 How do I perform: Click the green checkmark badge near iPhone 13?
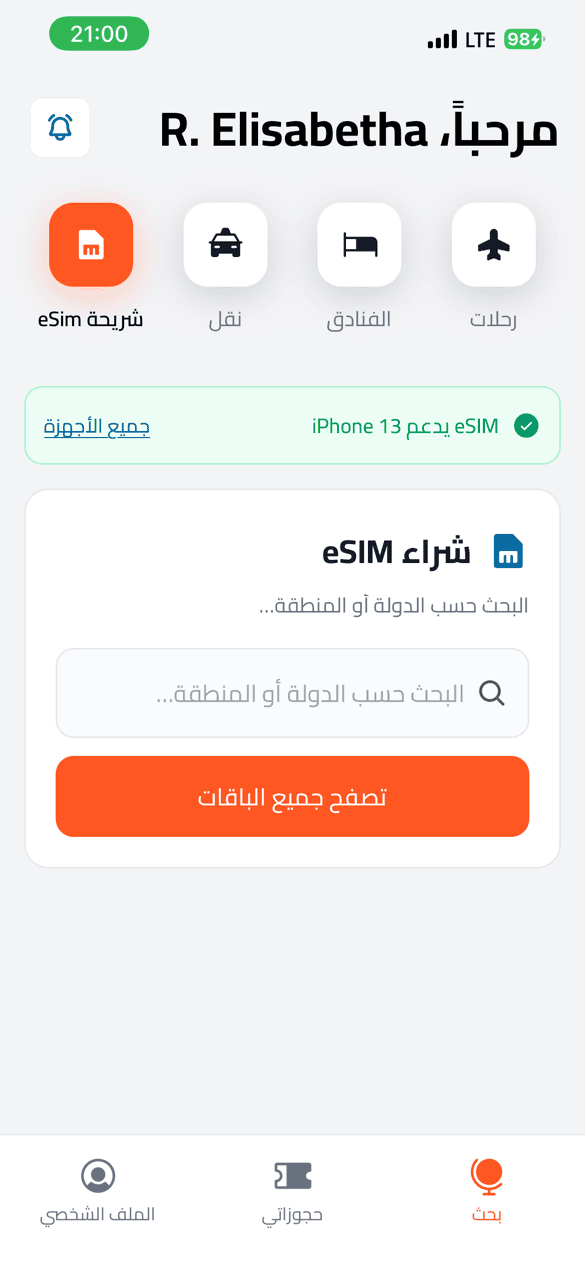coord(524,425)
